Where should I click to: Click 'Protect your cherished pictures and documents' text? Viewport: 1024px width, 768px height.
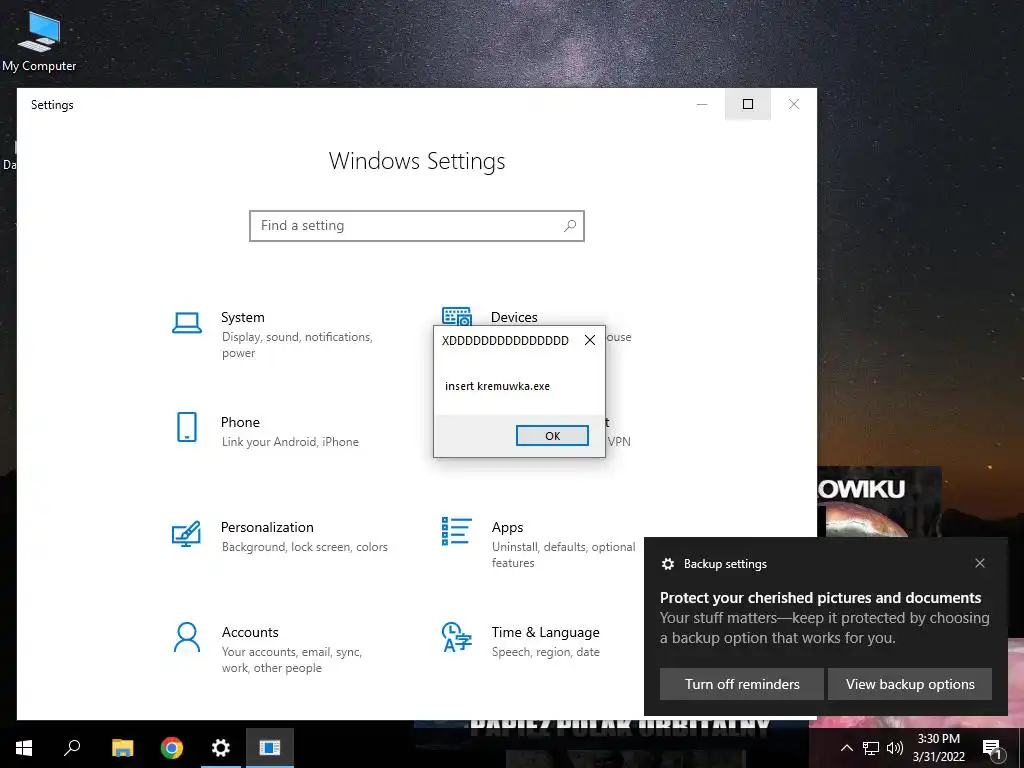coord(820,598)
